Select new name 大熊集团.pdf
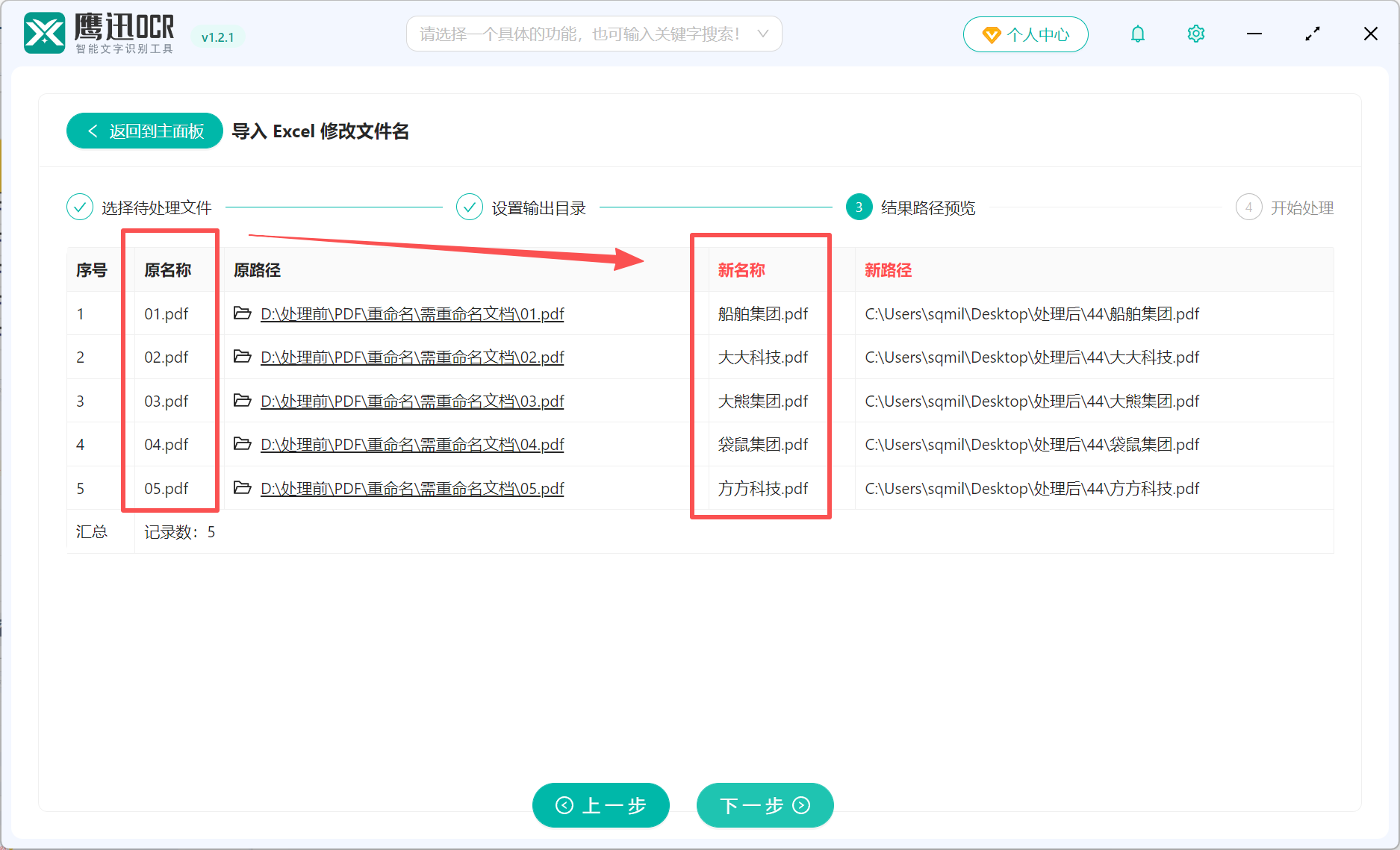1400x850 pixels. pos(763,401)
